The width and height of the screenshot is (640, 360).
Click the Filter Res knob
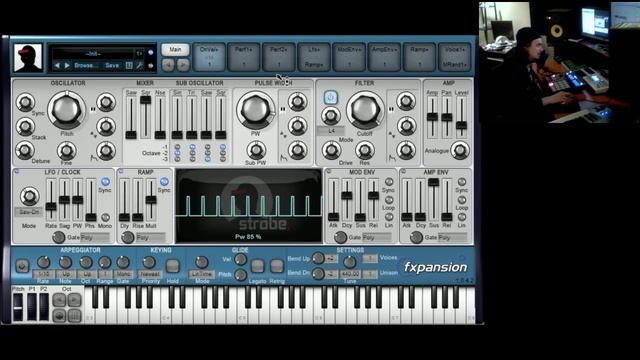click(x=364, y=150)
